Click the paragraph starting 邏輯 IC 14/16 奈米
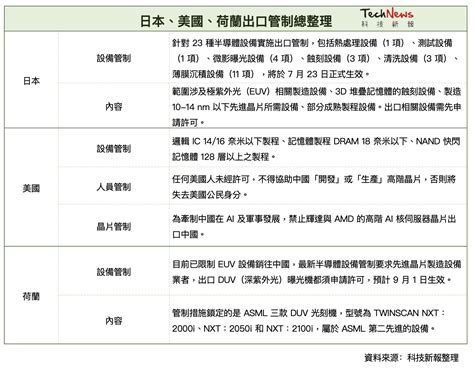Screen dimensions: 474x372 pyautogui.click(x=316, y=149)
